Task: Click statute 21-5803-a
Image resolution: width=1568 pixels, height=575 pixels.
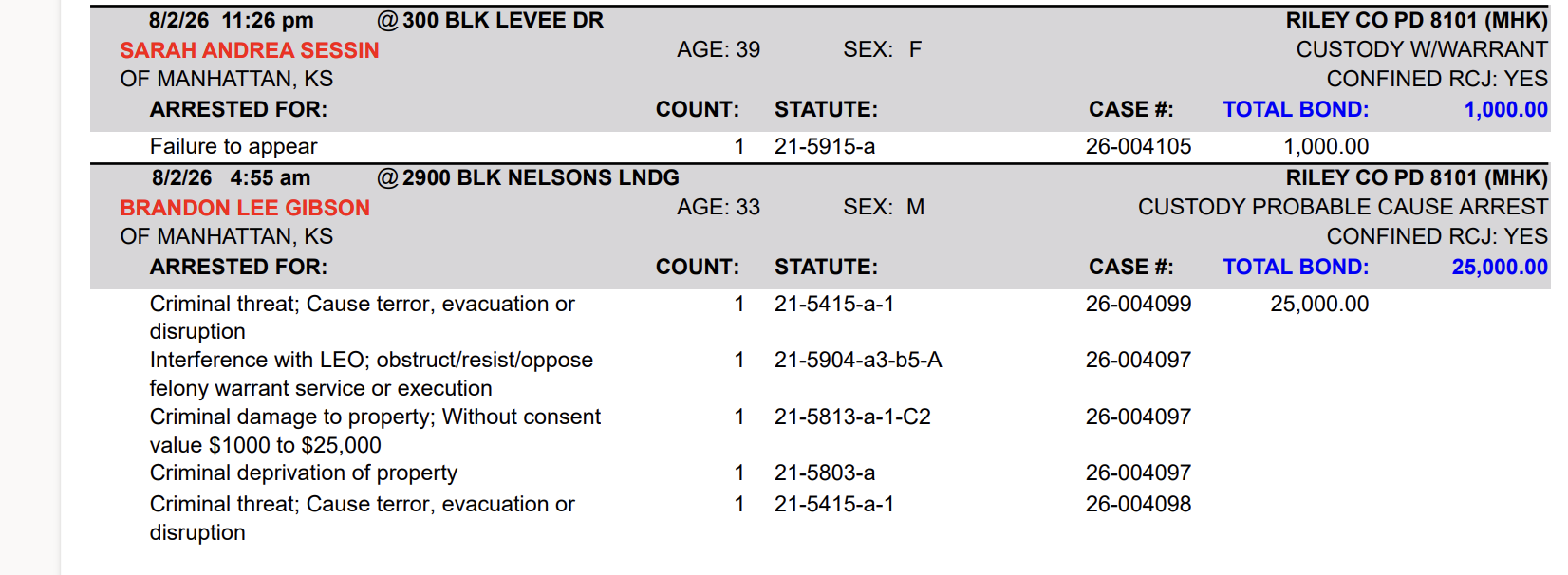Action: (825, 473)
